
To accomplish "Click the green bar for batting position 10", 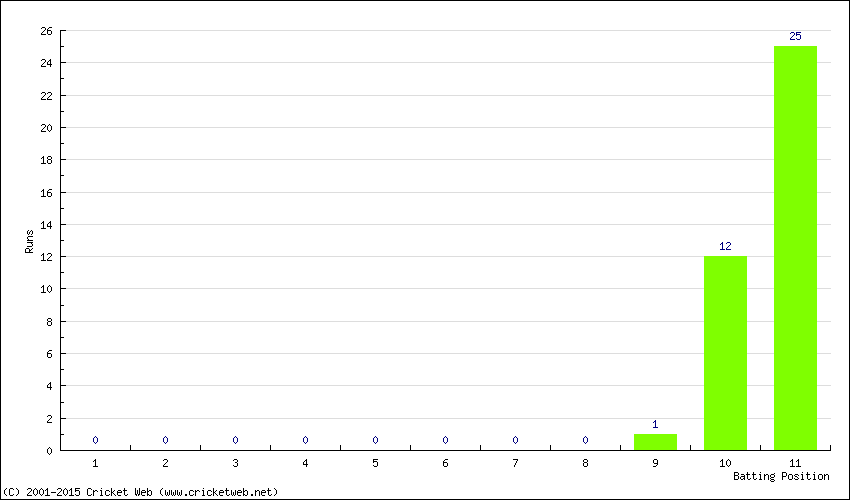I will [x=725, y=353].
